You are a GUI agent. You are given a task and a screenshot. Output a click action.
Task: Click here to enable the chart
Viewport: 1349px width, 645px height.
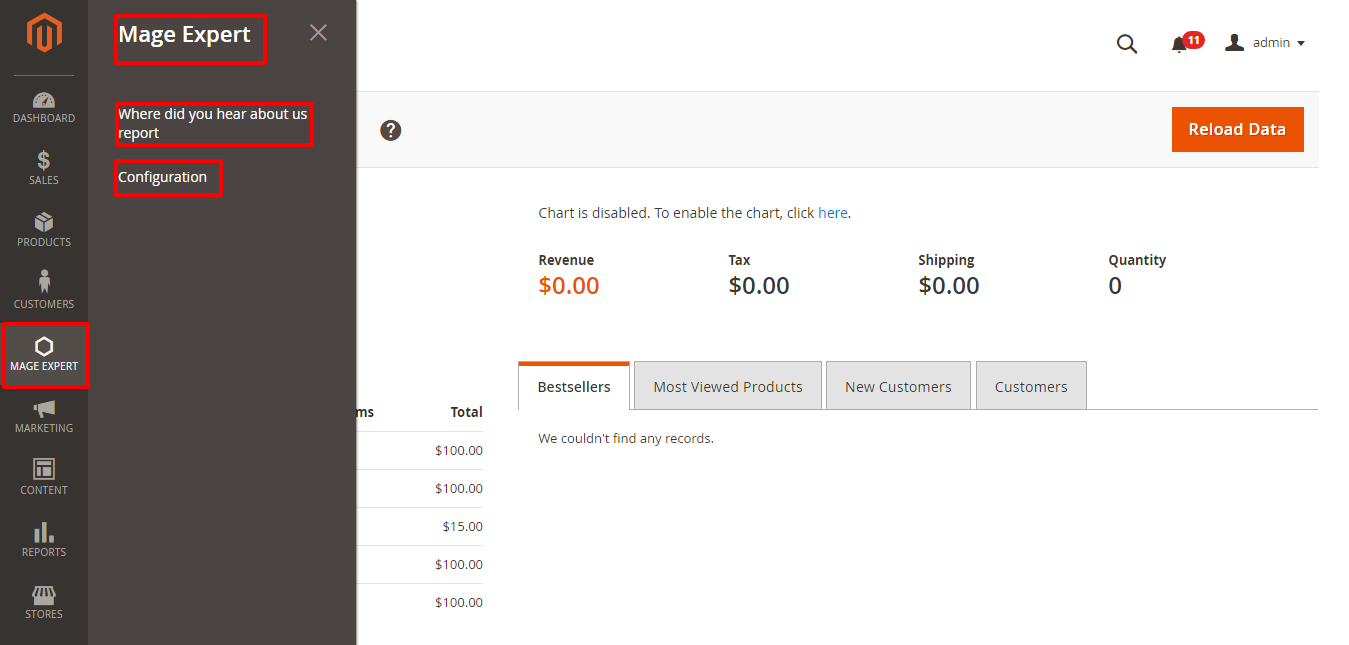833,212
